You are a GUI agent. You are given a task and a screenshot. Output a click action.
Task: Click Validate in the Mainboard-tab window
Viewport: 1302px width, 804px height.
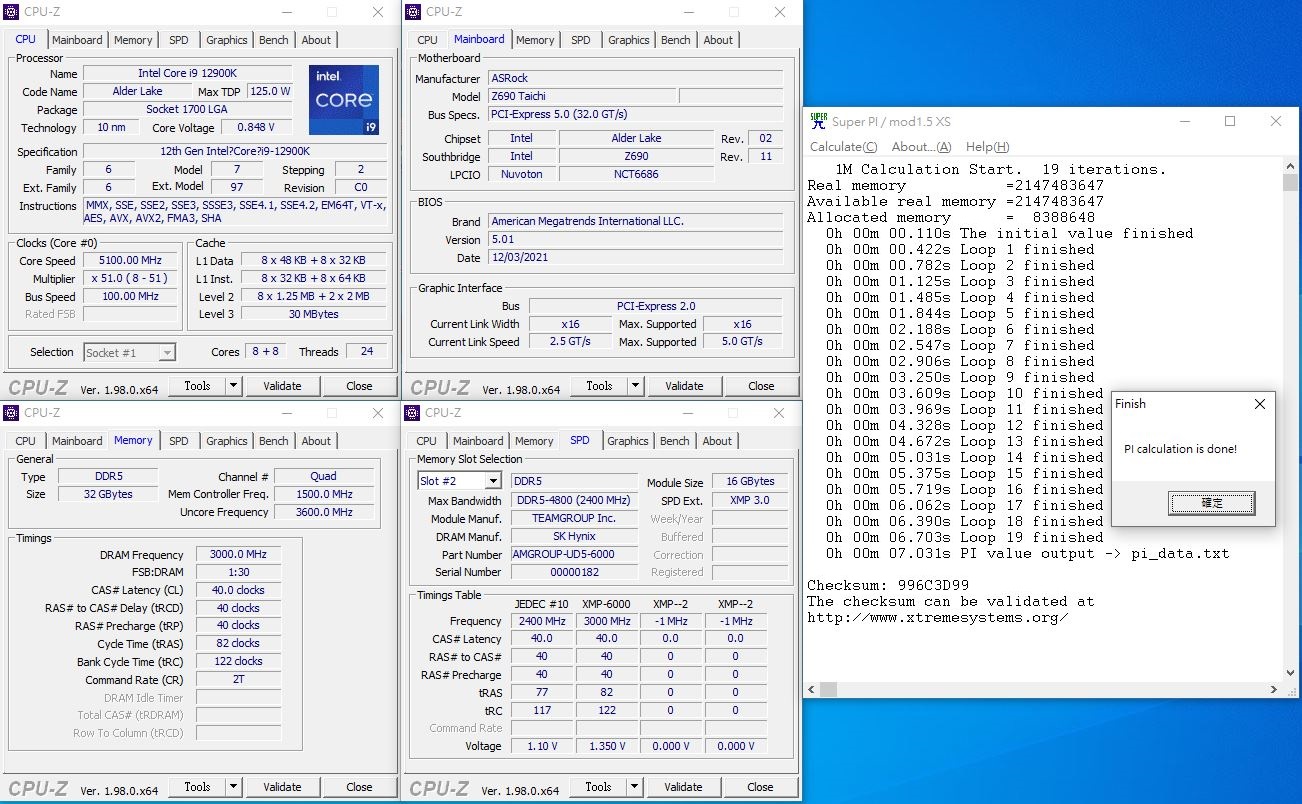pos(684,386)
